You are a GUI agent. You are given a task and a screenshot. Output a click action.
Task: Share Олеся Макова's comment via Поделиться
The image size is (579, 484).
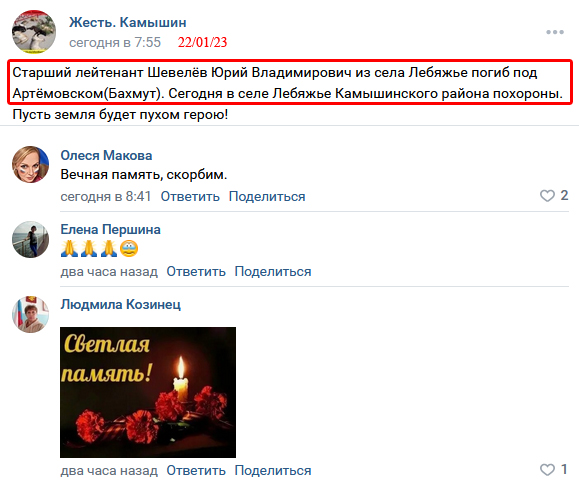(x=267, y=196)
